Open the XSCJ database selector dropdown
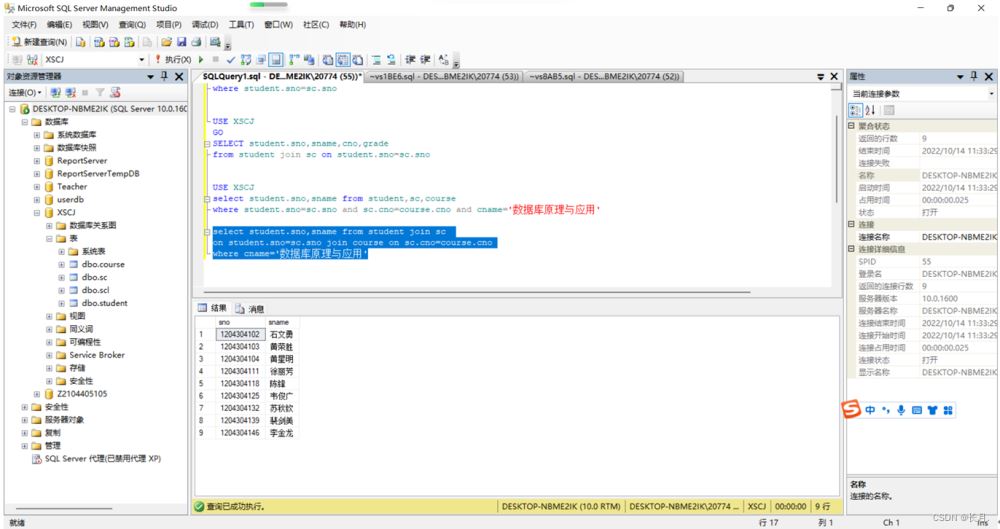Image resolution: width=1000 pixels, height=529 pixels. (x=140, y=60)
